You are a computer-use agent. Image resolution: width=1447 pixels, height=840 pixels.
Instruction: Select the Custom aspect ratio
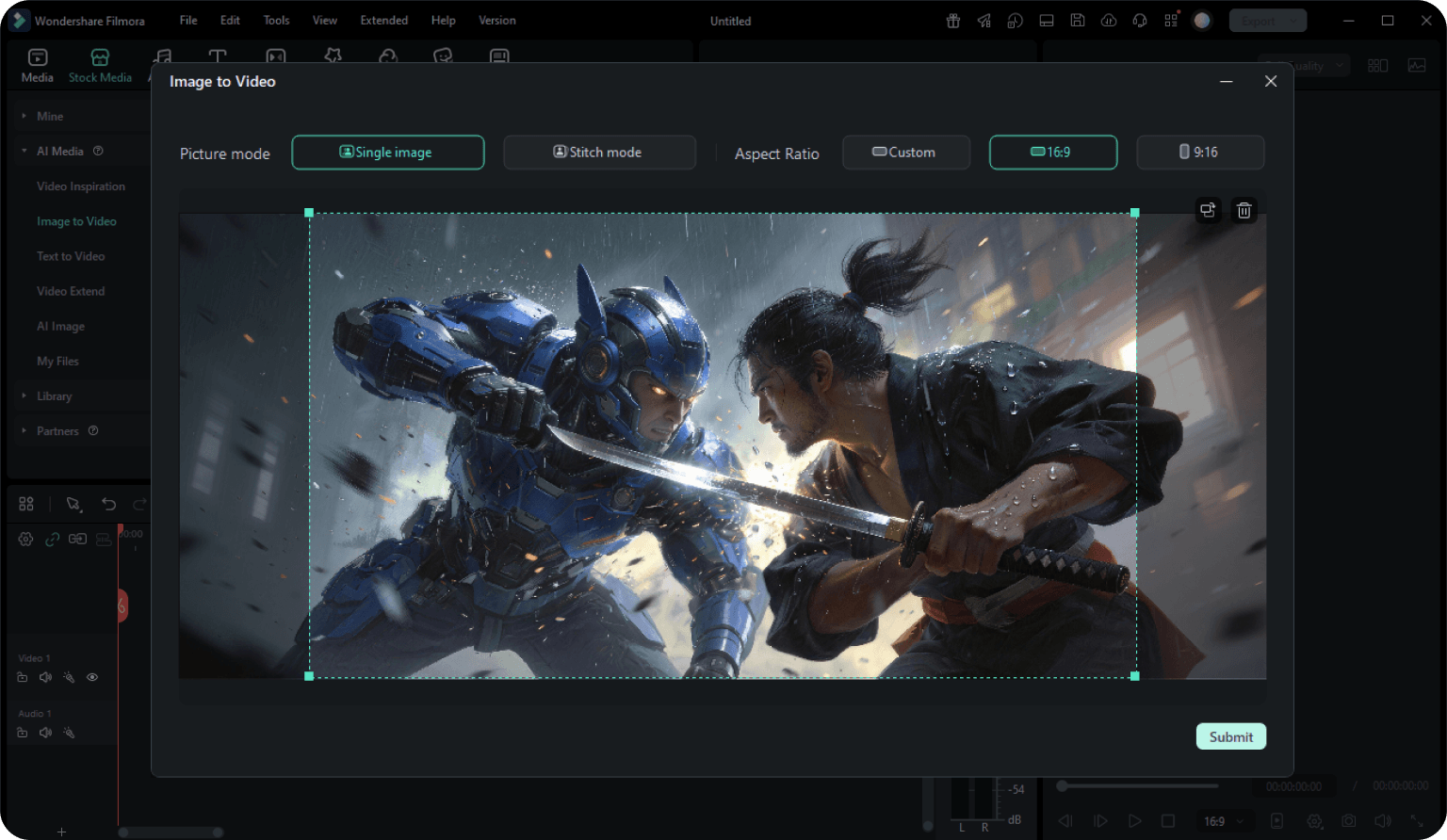tap(906, 153)
